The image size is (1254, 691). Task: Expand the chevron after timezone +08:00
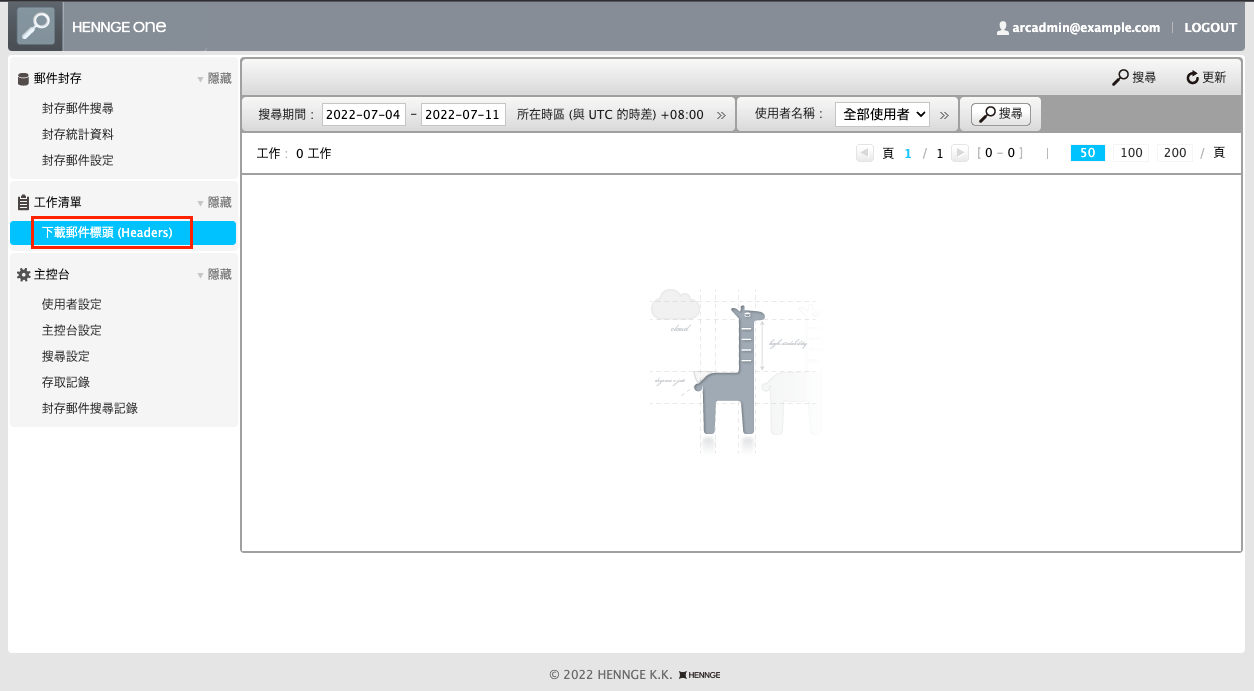pyautogui.click(x=722, y=115)
